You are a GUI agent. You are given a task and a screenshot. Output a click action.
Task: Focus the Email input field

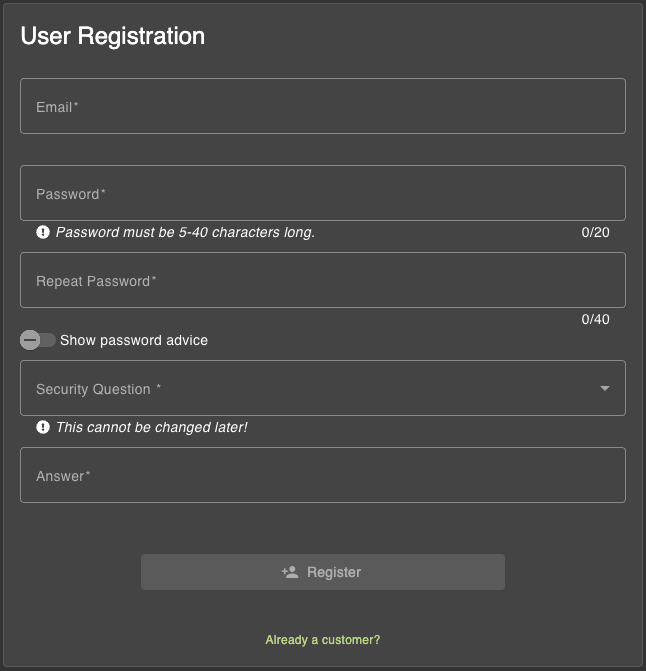[322, 106]
